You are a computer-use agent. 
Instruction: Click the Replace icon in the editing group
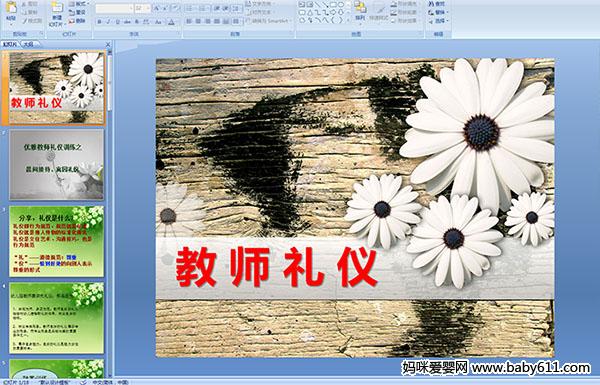click(x=437, y=12)
